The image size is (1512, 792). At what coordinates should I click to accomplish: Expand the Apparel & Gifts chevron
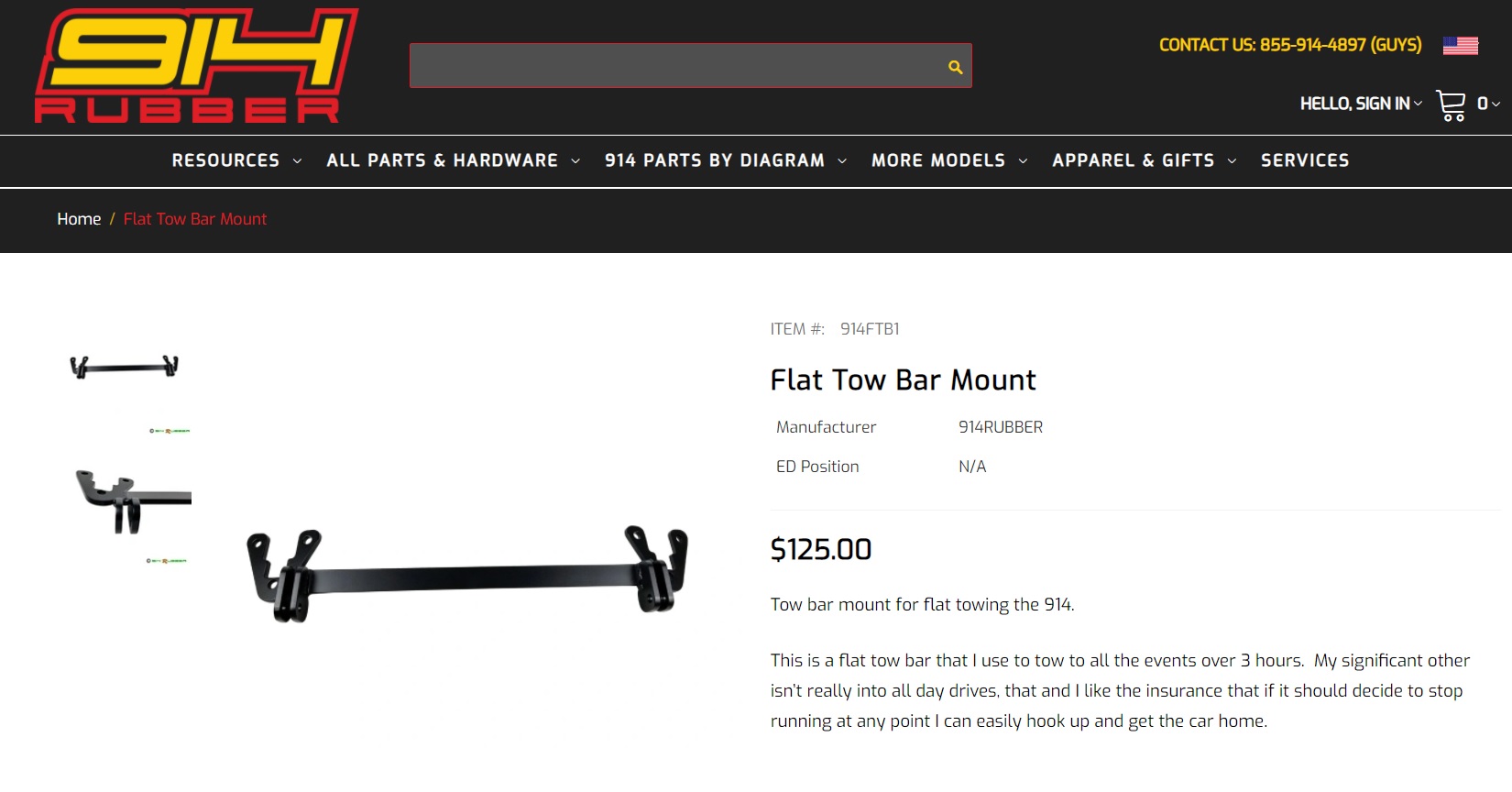pos(1232,161)
